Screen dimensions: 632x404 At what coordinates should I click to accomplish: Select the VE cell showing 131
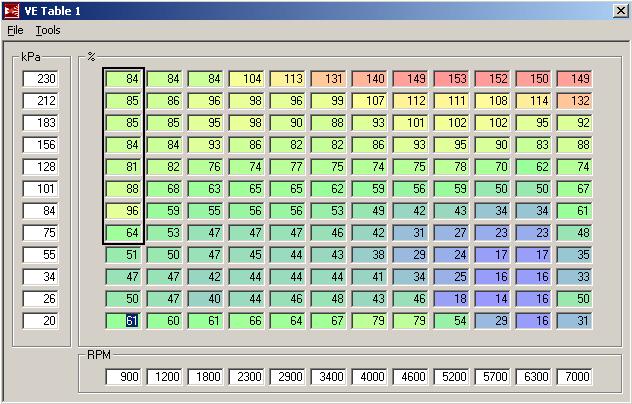(x=329, y=78)
